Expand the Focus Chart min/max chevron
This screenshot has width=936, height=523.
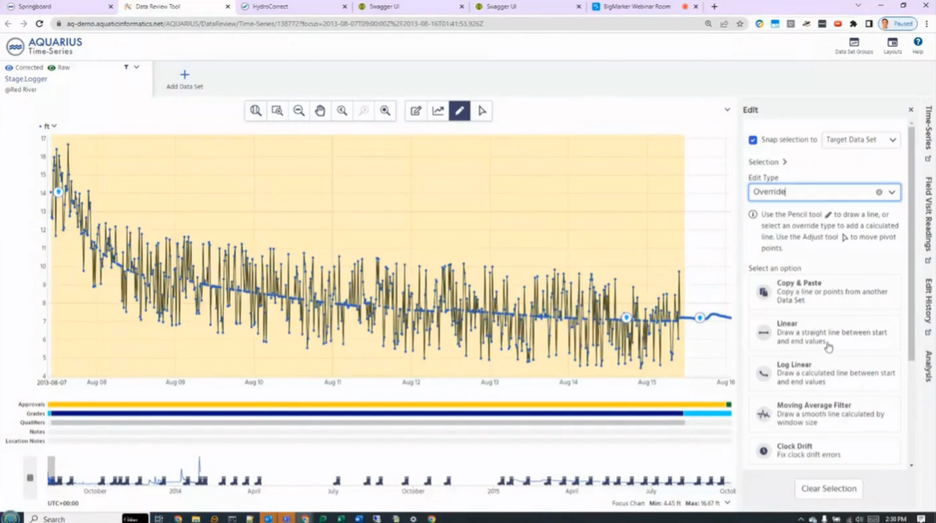pyautogui.click(x=727, y=503)
